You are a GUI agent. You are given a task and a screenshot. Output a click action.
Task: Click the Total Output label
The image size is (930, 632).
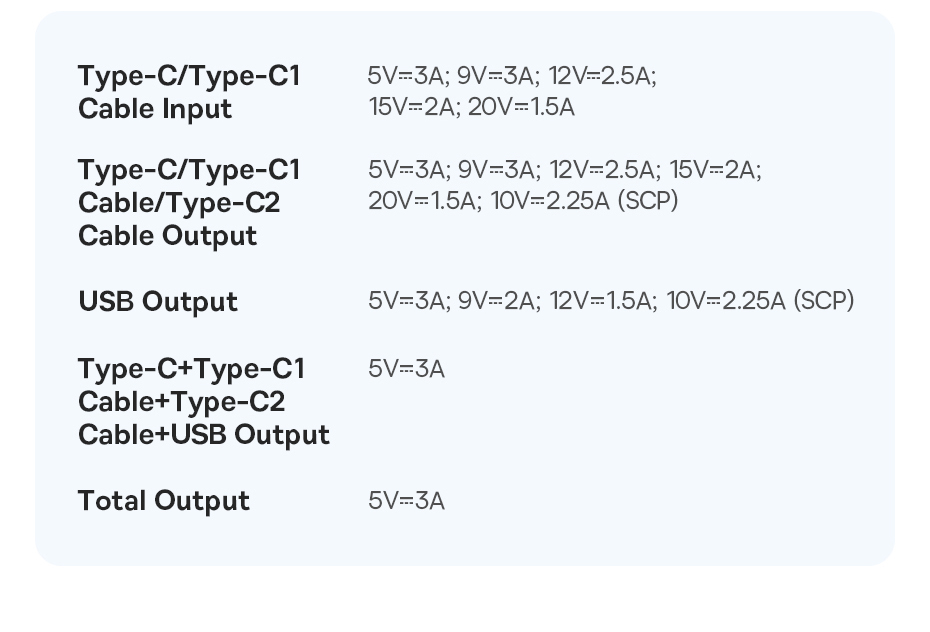coord(164,501)
